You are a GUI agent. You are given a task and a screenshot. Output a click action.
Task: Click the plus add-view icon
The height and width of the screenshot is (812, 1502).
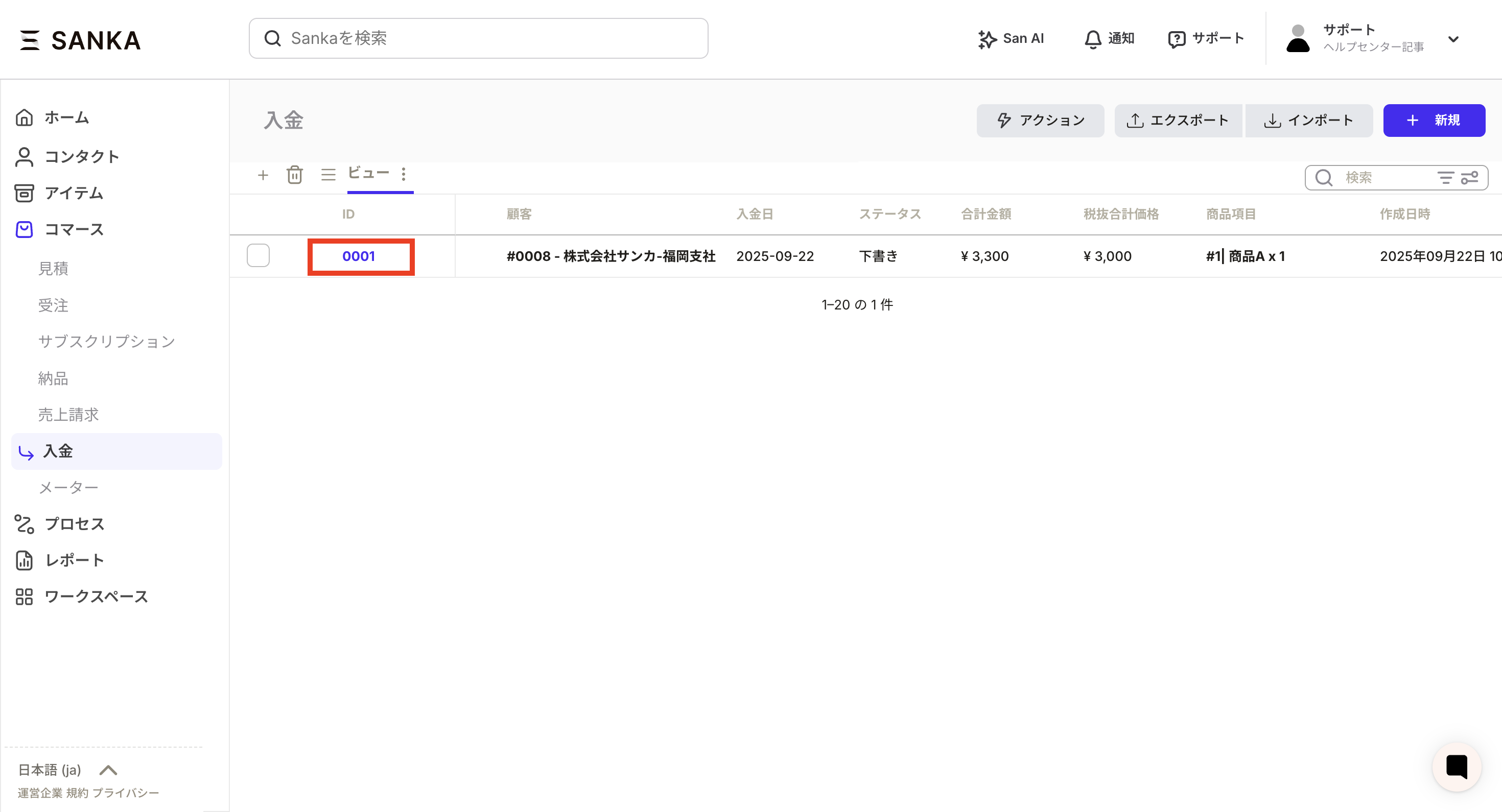[x=263, y=175]
